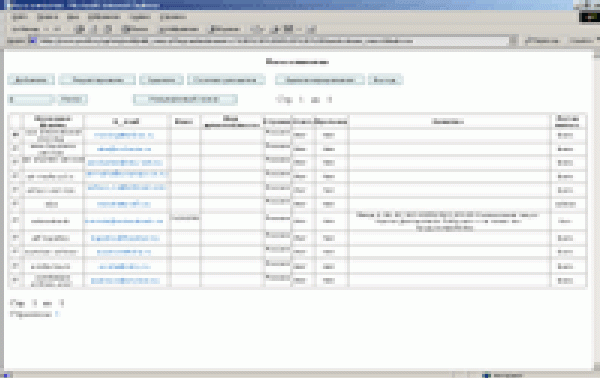The height and width of the screenshot is (378, 600).
Task: Click the last button in the top button row
Action: [x=385, y=80]
